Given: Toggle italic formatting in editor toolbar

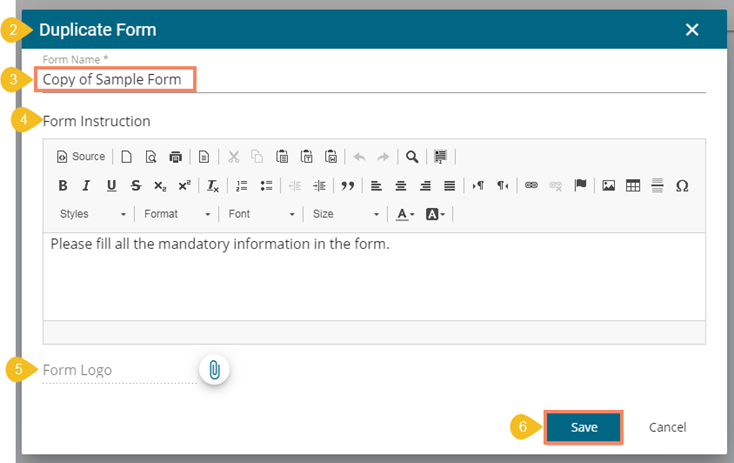Looking at the screenshot, I should pos(87,186).
